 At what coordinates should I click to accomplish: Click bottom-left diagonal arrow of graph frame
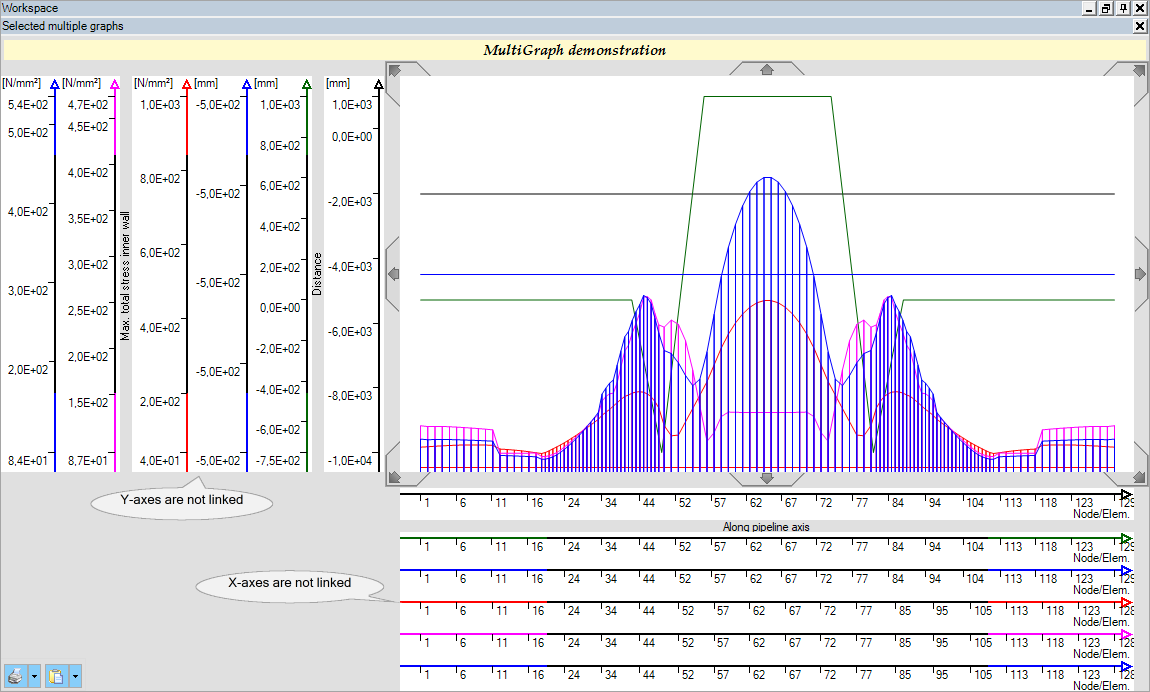pos(395,477)
